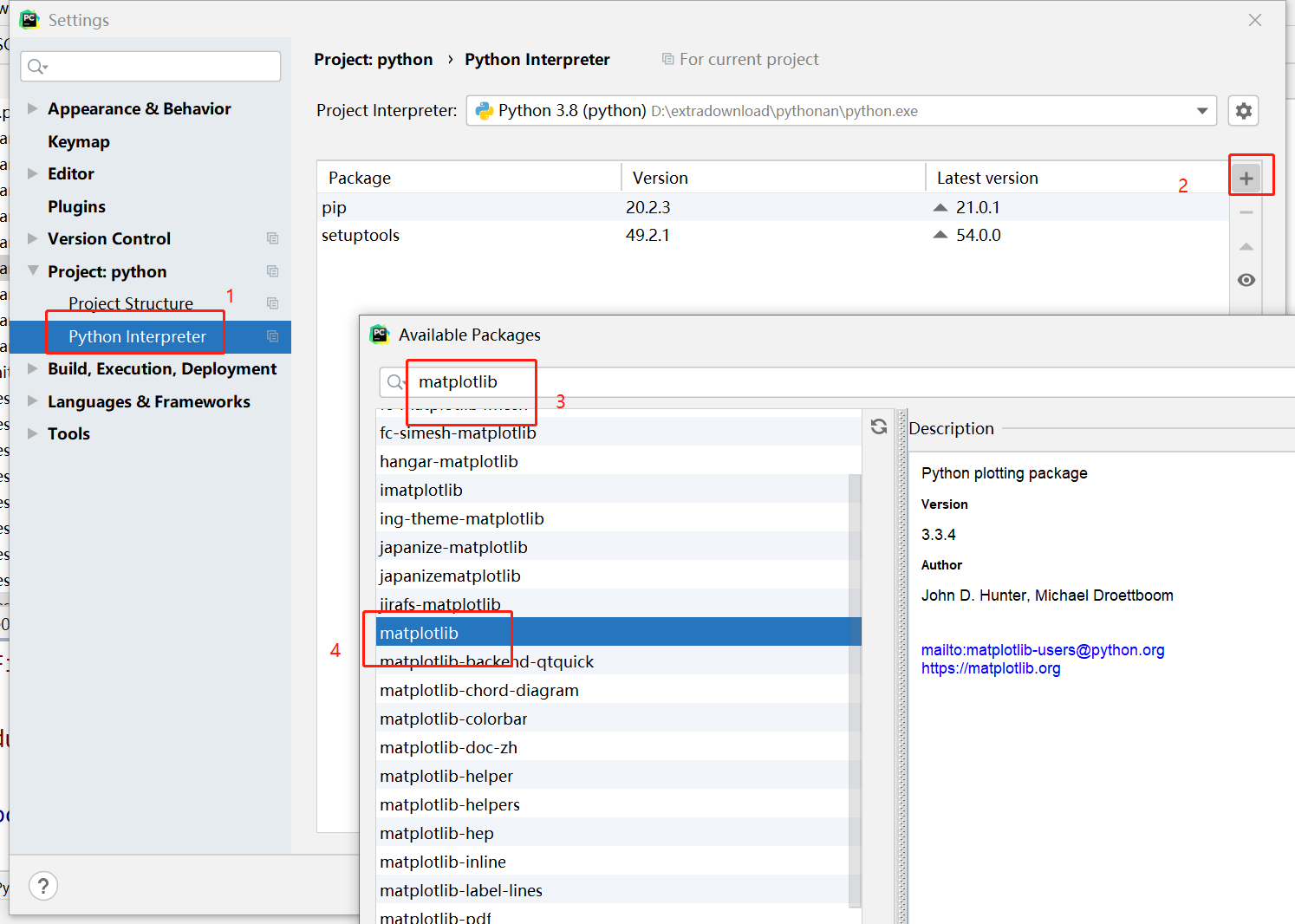Click project-level icon beside Python Interpreter

272,336
